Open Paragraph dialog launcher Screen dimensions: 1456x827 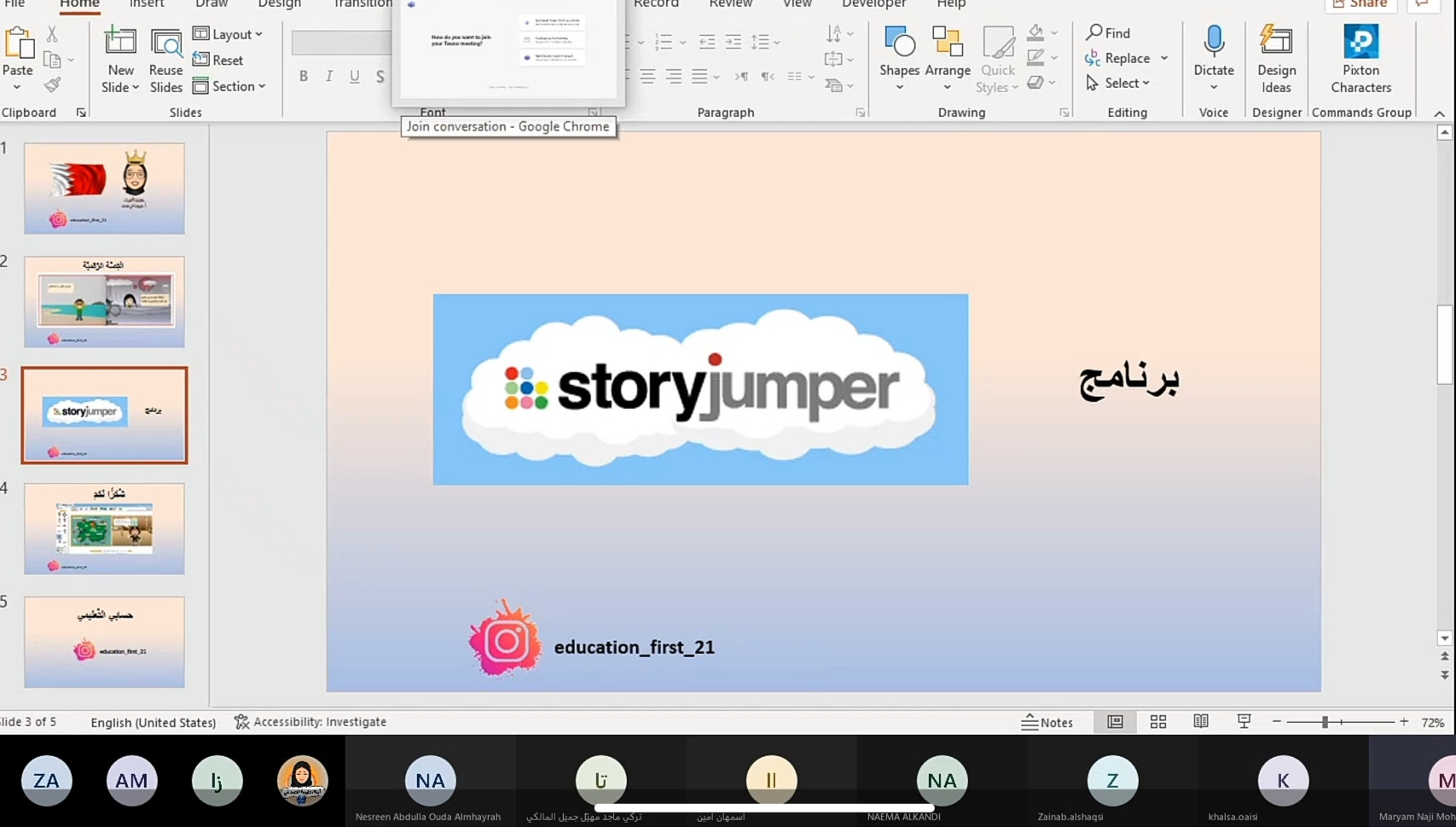861,113
